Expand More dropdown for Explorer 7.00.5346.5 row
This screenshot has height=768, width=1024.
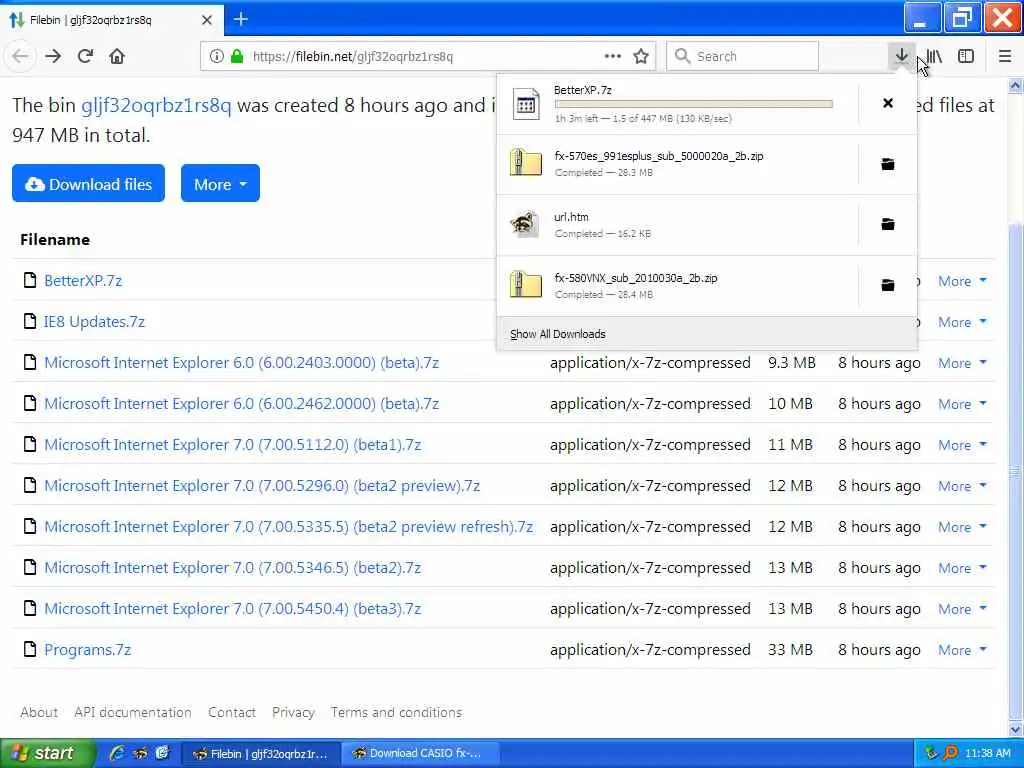tap(962, 568)
